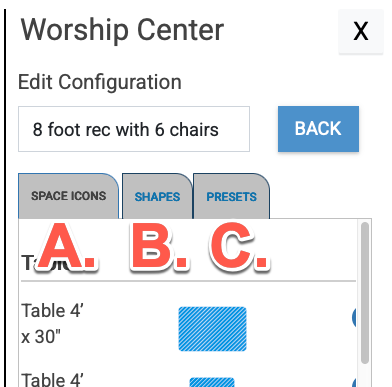This screenshot has width=392, height=387.
Task: Select the PRESETS tab
Action: 231,196
